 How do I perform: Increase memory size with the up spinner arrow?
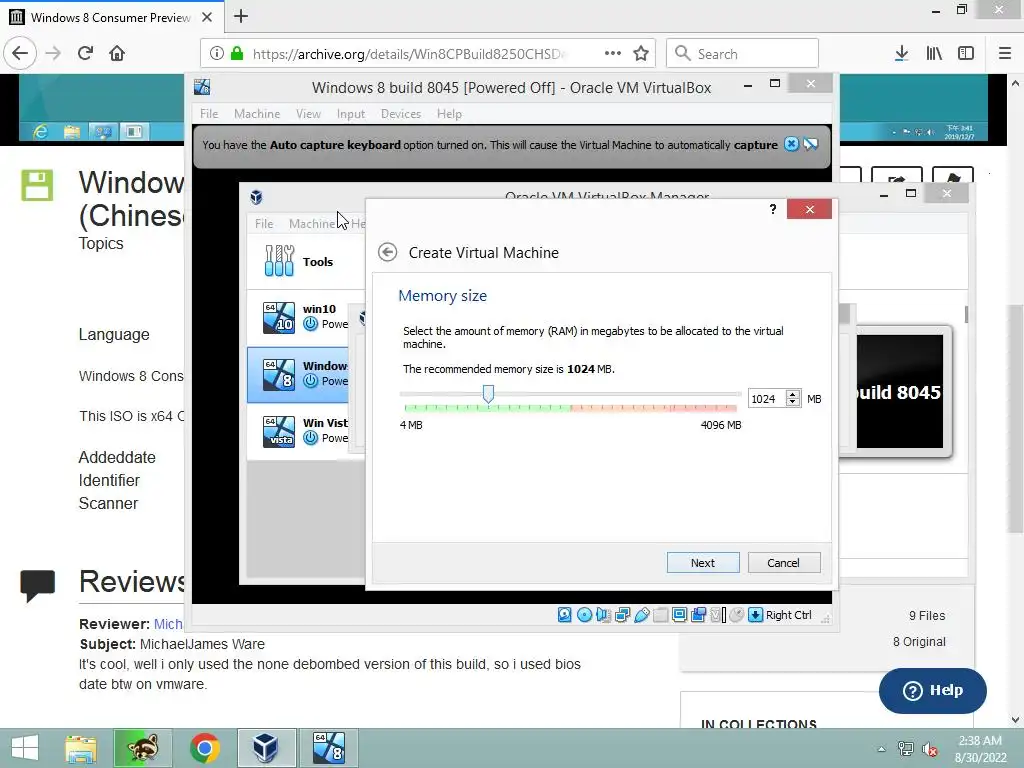[x=793, y=394]
